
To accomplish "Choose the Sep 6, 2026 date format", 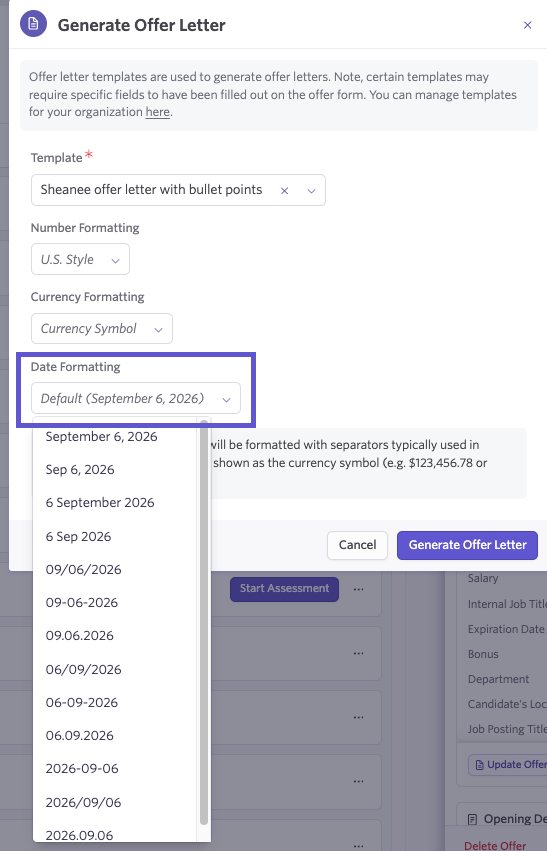I will pos(80,469).
